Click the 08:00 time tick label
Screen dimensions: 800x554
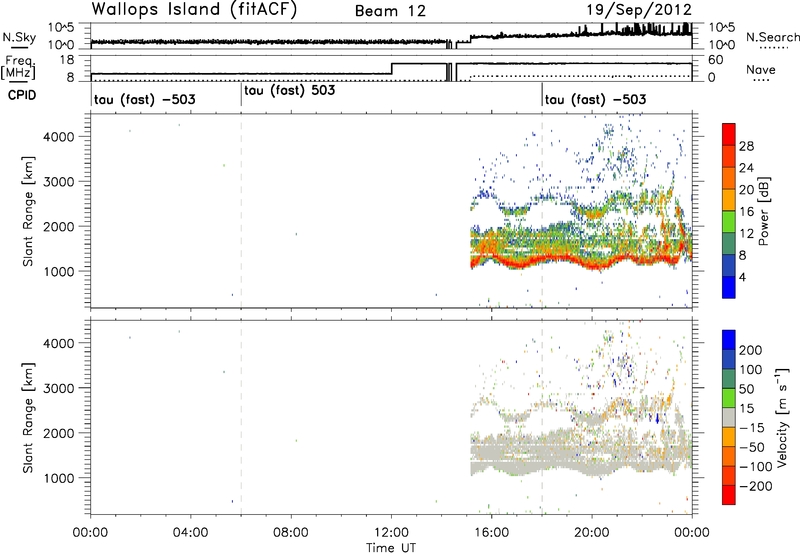[291, 533]
